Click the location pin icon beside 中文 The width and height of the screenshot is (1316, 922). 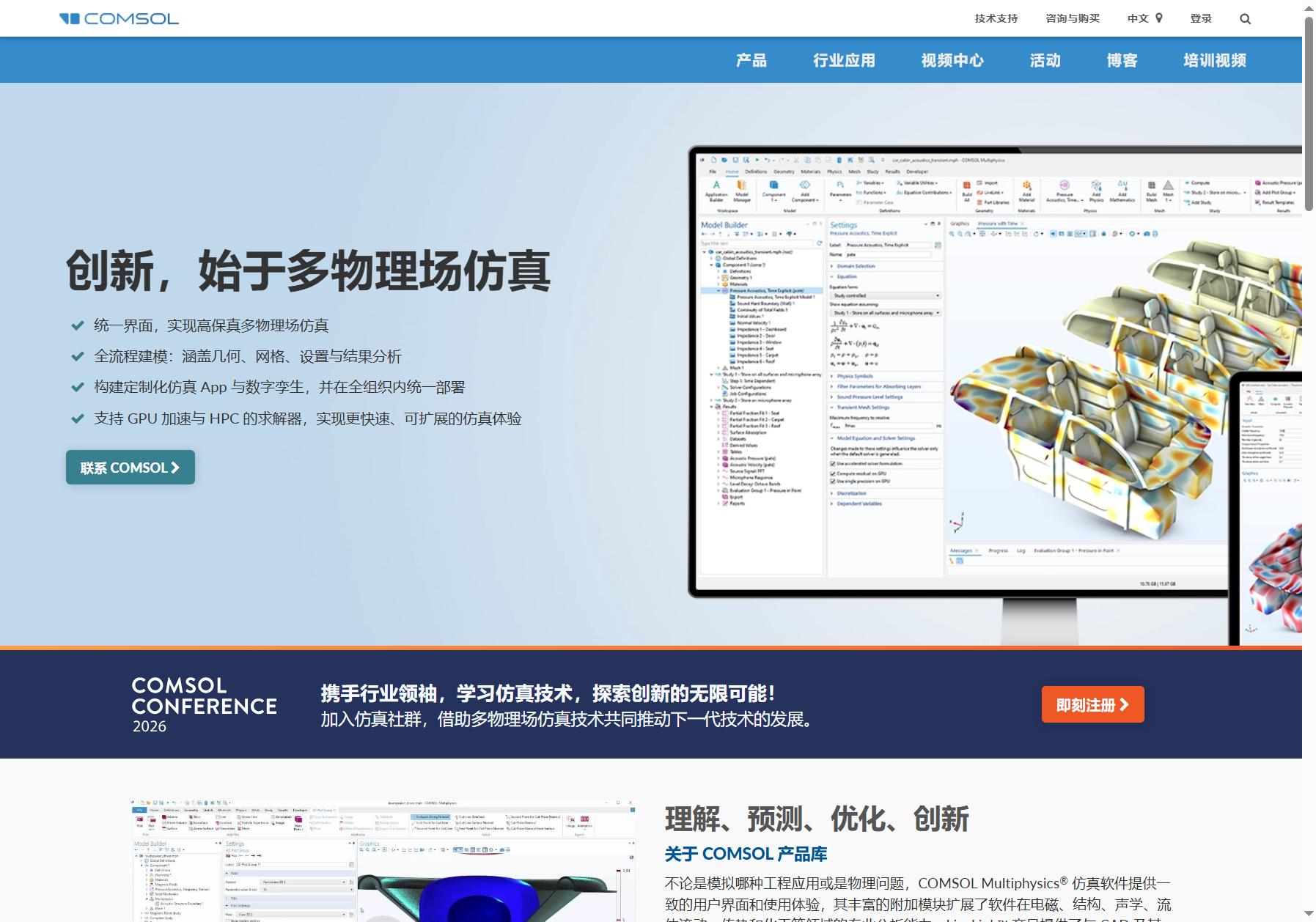[x=1159, y=18]
